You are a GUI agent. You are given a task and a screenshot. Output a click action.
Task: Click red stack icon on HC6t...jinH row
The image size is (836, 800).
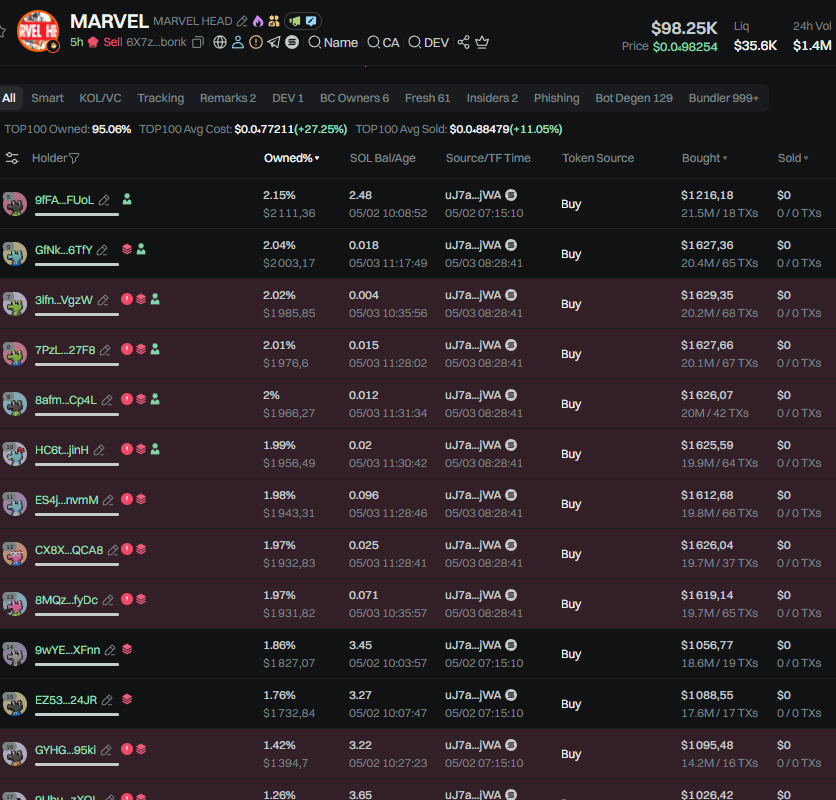(141, 449)
